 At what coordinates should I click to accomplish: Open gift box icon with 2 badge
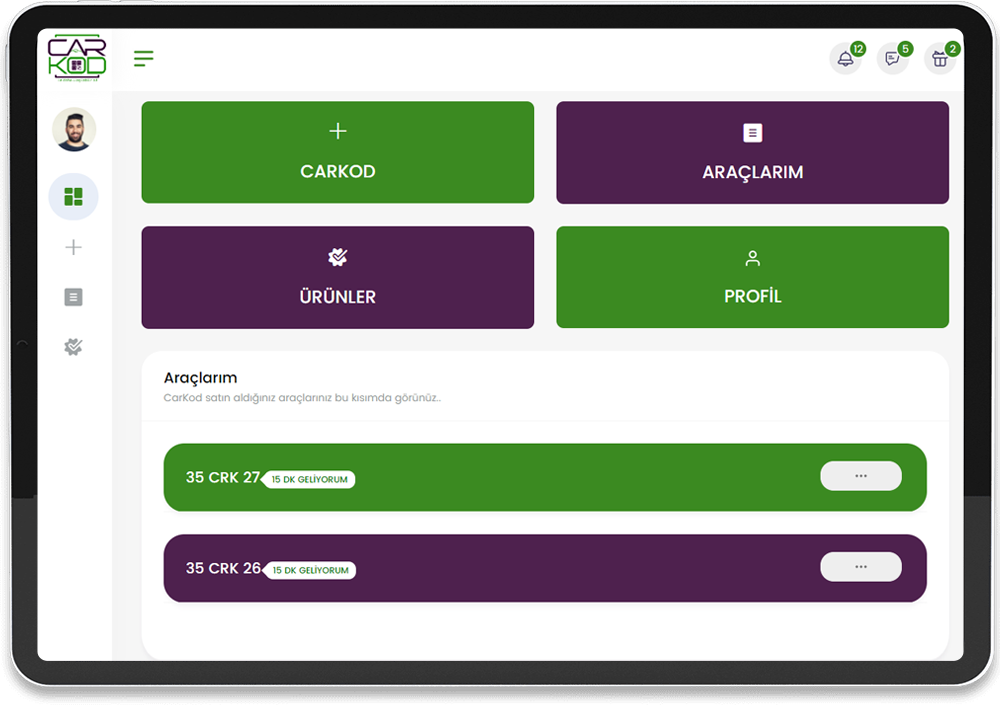(939, 59)
